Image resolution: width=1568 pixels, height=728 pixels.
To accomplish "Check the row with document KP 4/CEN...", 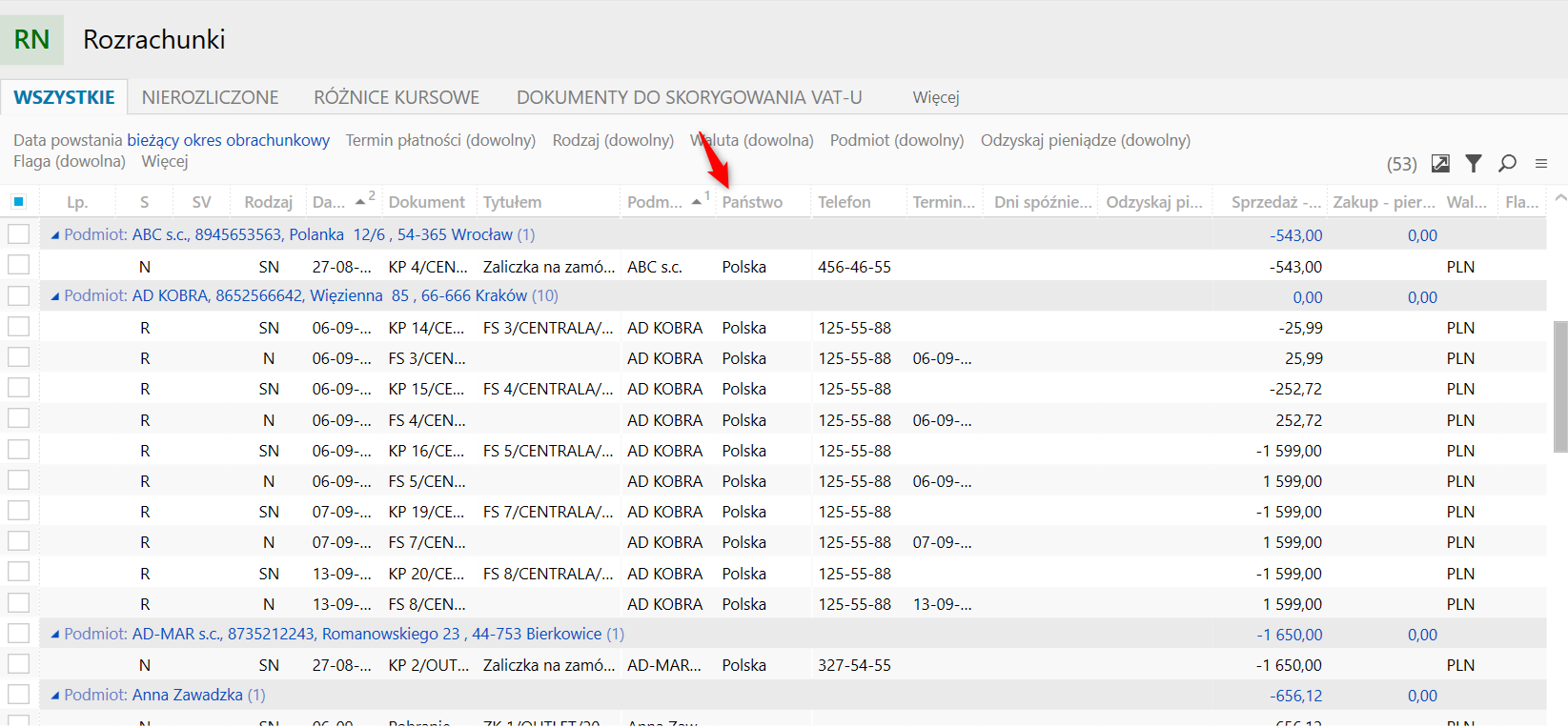I will click(x=18, y=265).
